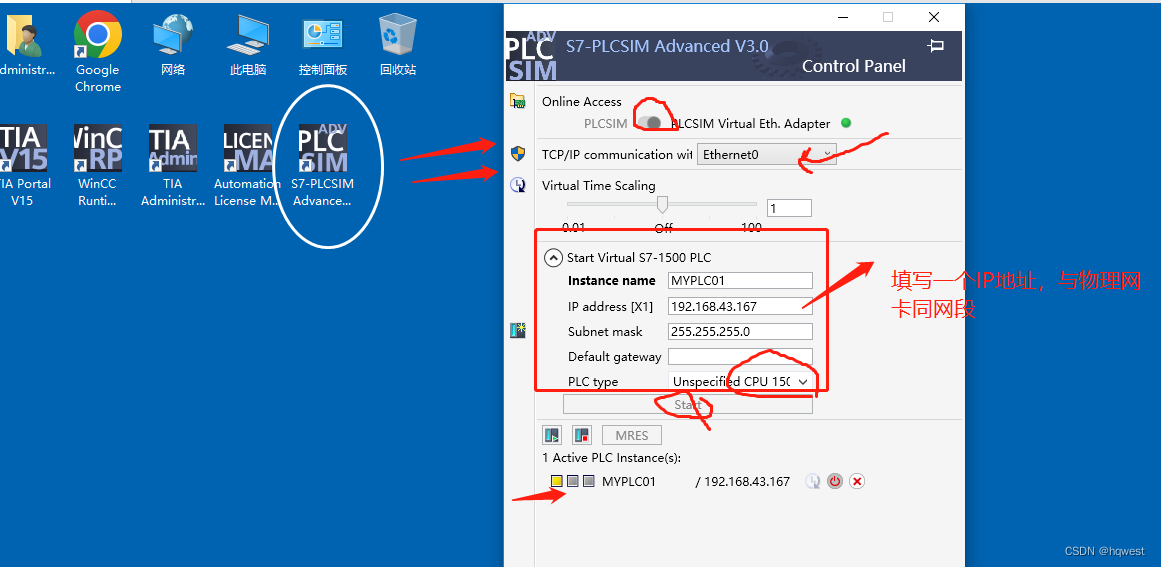Click the 'Virtual Time Scaling' label

(599, 185)
